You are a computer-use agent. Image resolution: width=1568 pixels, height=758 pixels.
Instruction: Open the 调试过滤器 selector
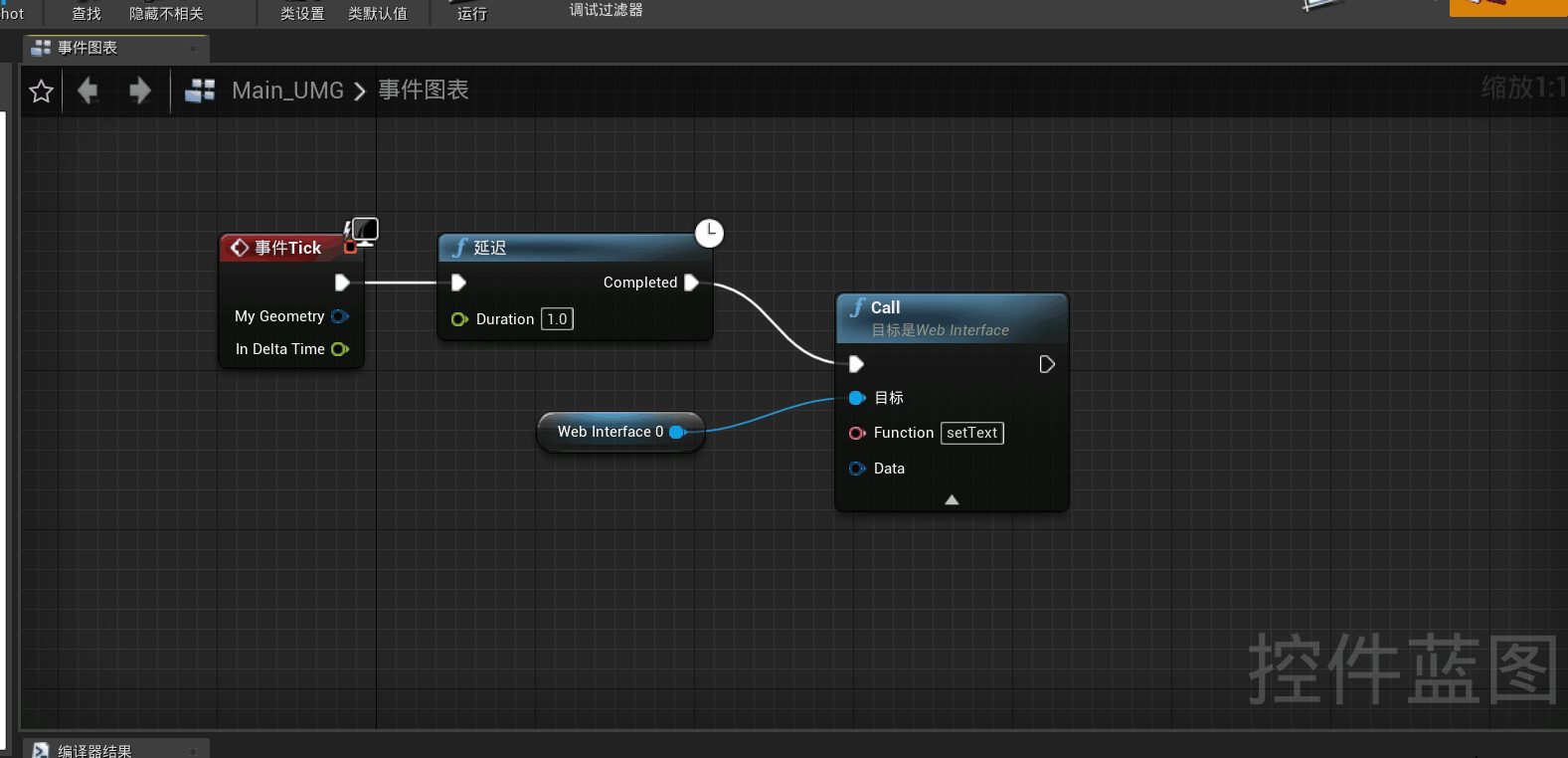606,10
